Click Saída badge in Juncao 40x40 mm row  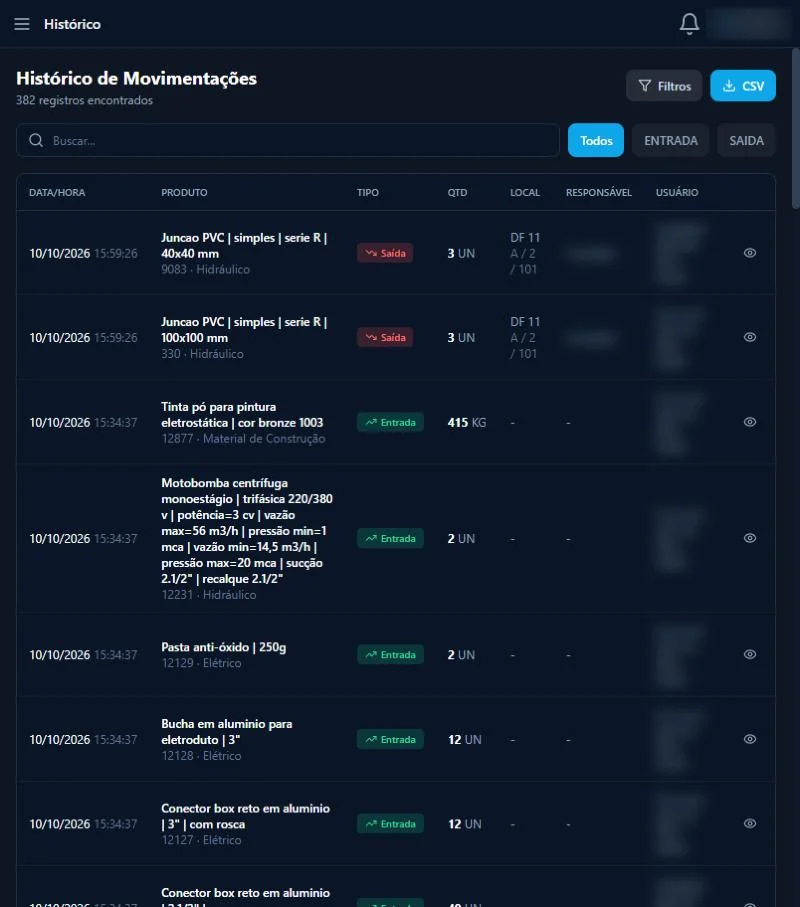385,253
